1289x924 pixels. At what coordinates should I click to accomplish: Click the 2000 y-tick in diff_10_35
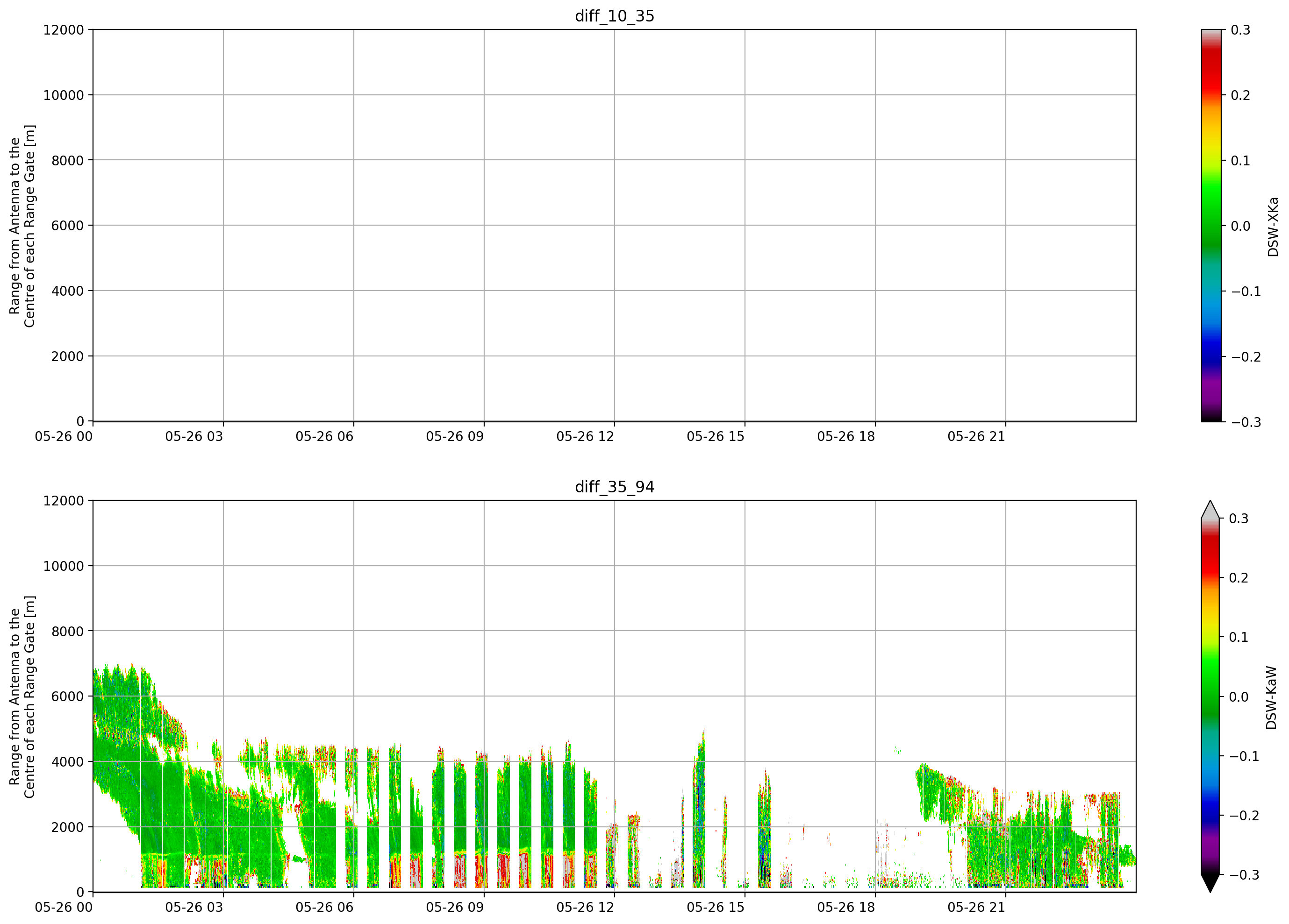(x=68, y=356)
